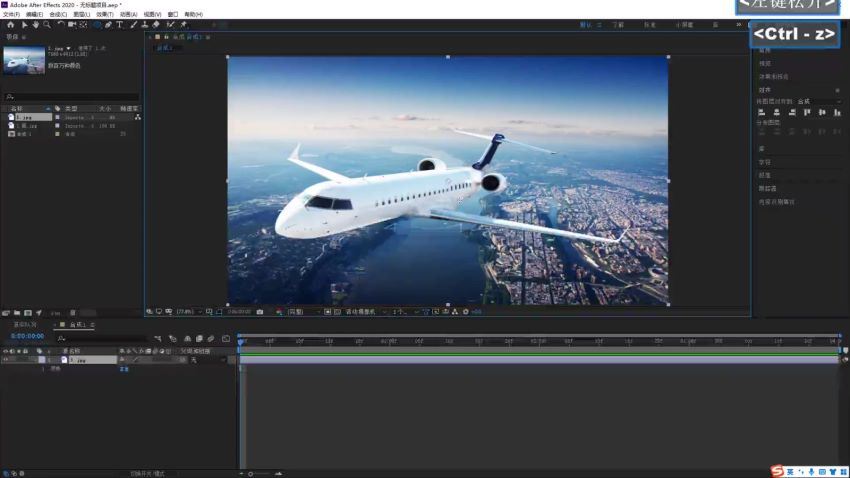Image resolution: width=850 pixels, height=478 pixels.
Task: Click the Project panel search field
Action: [70, 97]
